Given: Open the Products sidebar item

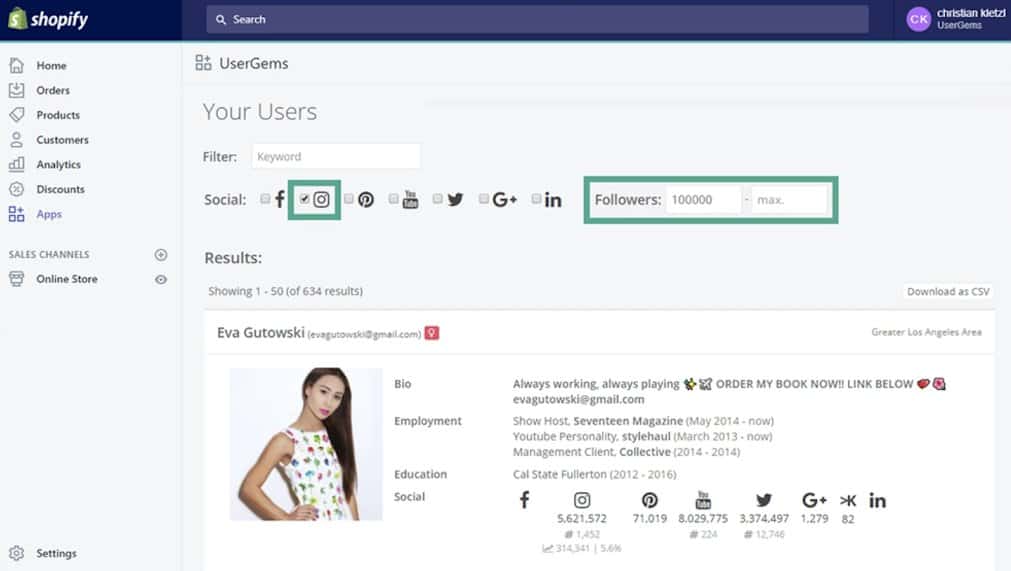Looking at the screenshot, I should click(58, 115).
